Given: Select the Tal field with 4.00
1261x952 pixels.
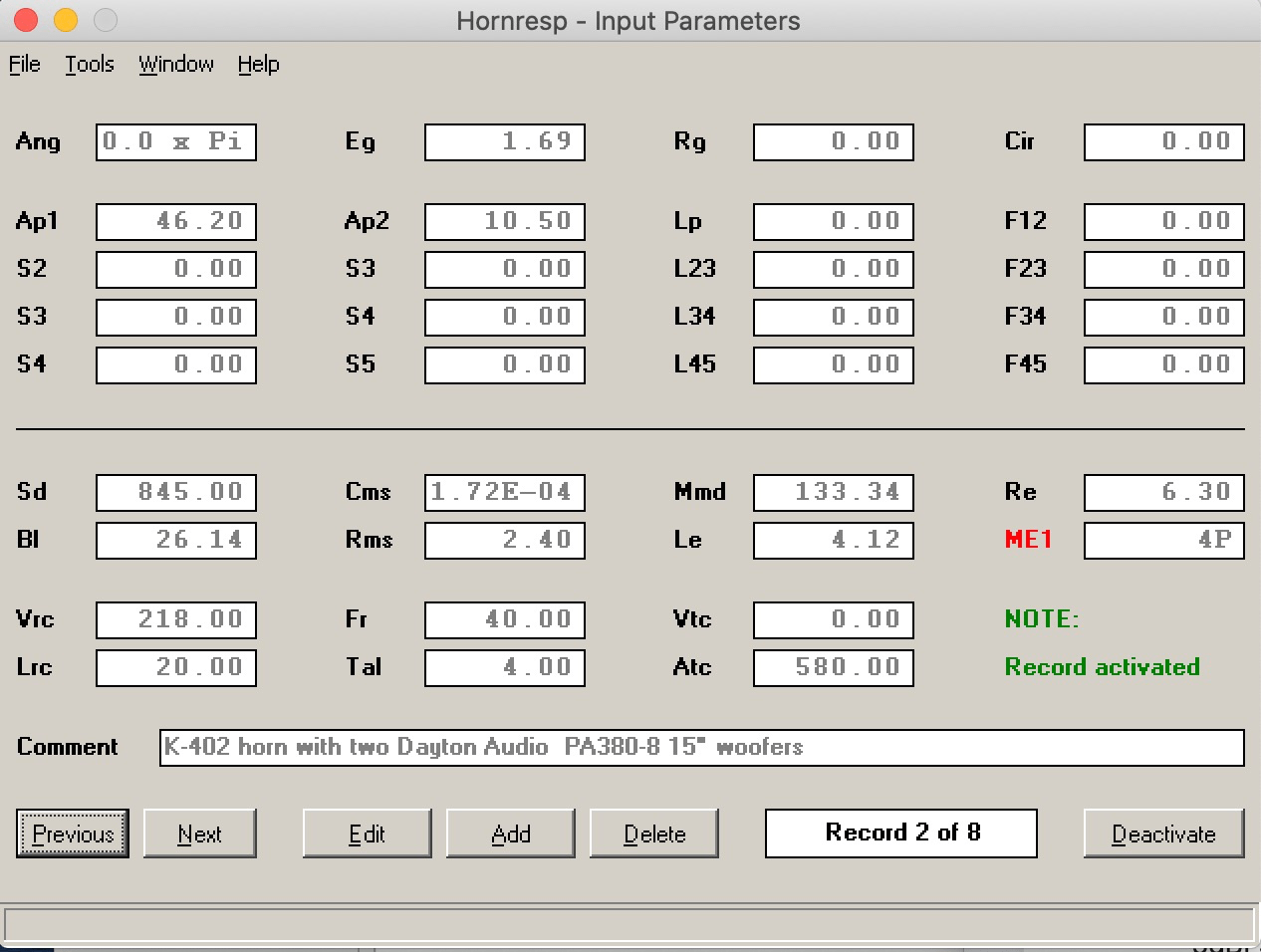Looking at the screenshot, I should tap(505, 667).
